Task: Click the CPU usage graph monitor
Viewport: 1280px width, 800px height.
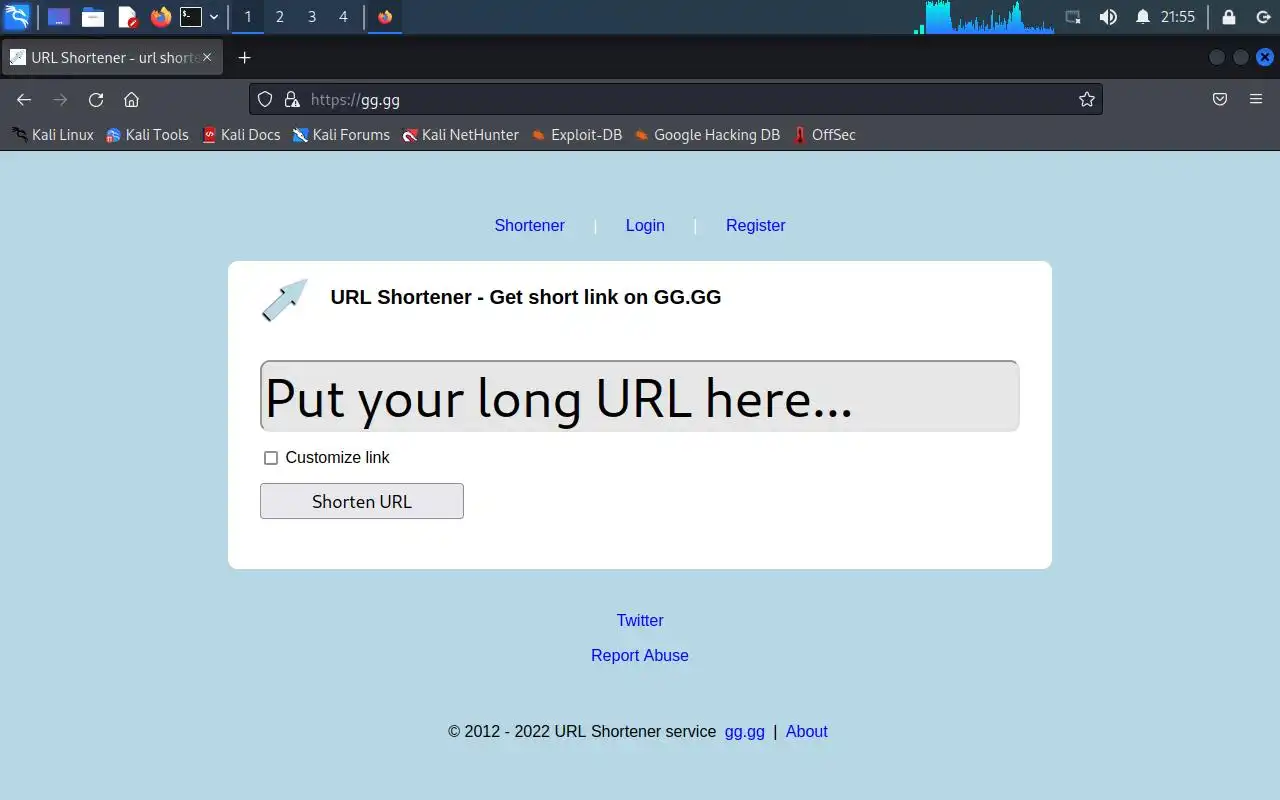Action: click(984, 17)
